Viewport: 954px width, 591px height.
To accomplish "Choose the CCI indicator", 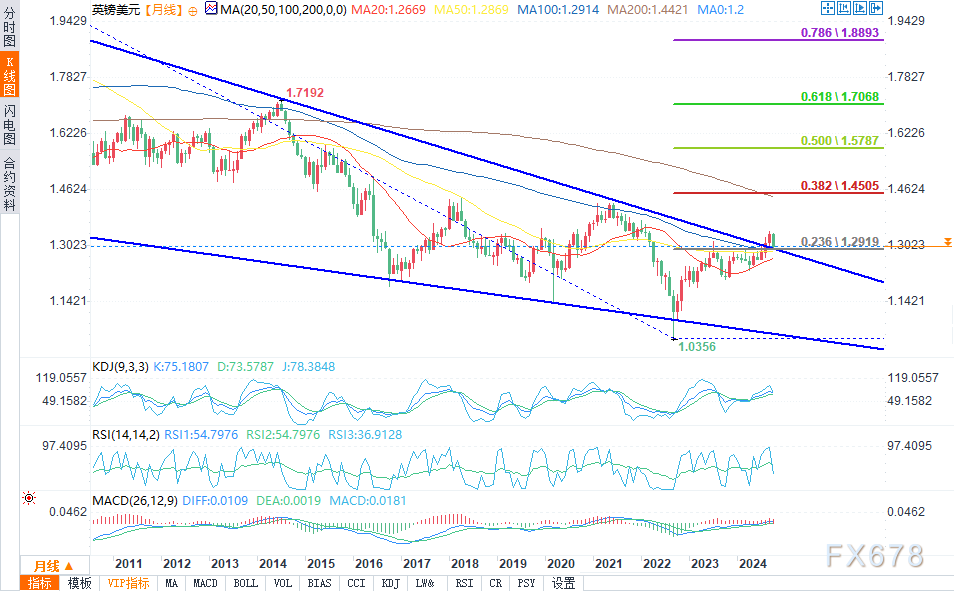I will 356,583.
